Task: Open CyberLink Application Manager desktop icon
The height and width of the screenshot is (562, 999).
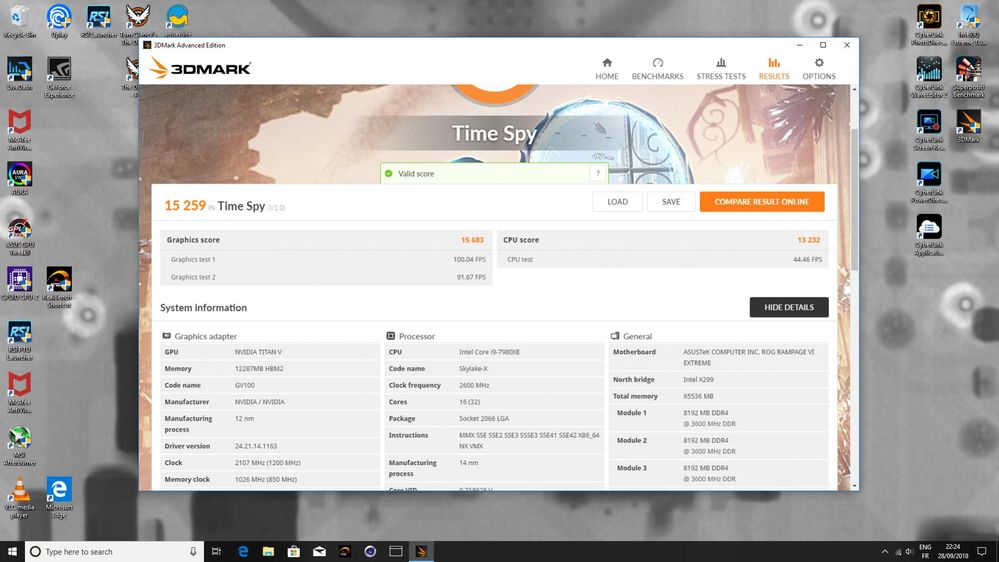Action: [929, 236]
